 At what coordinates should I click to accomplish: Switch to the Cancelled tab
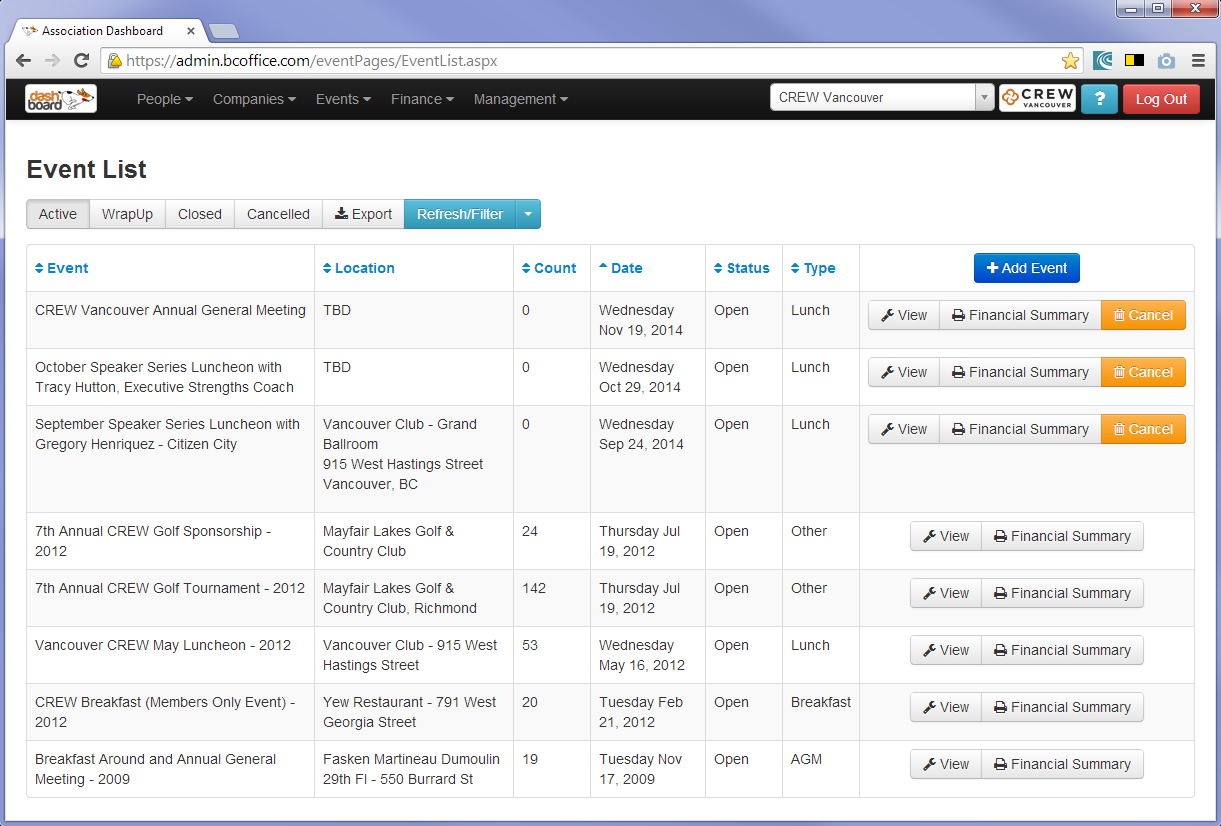click(278, 214)
